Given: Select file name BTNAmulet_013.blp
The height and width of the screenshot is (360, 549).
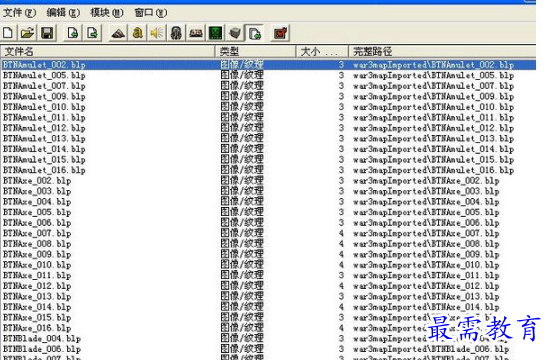Looking at the screenshot, I should pos(44,138).
